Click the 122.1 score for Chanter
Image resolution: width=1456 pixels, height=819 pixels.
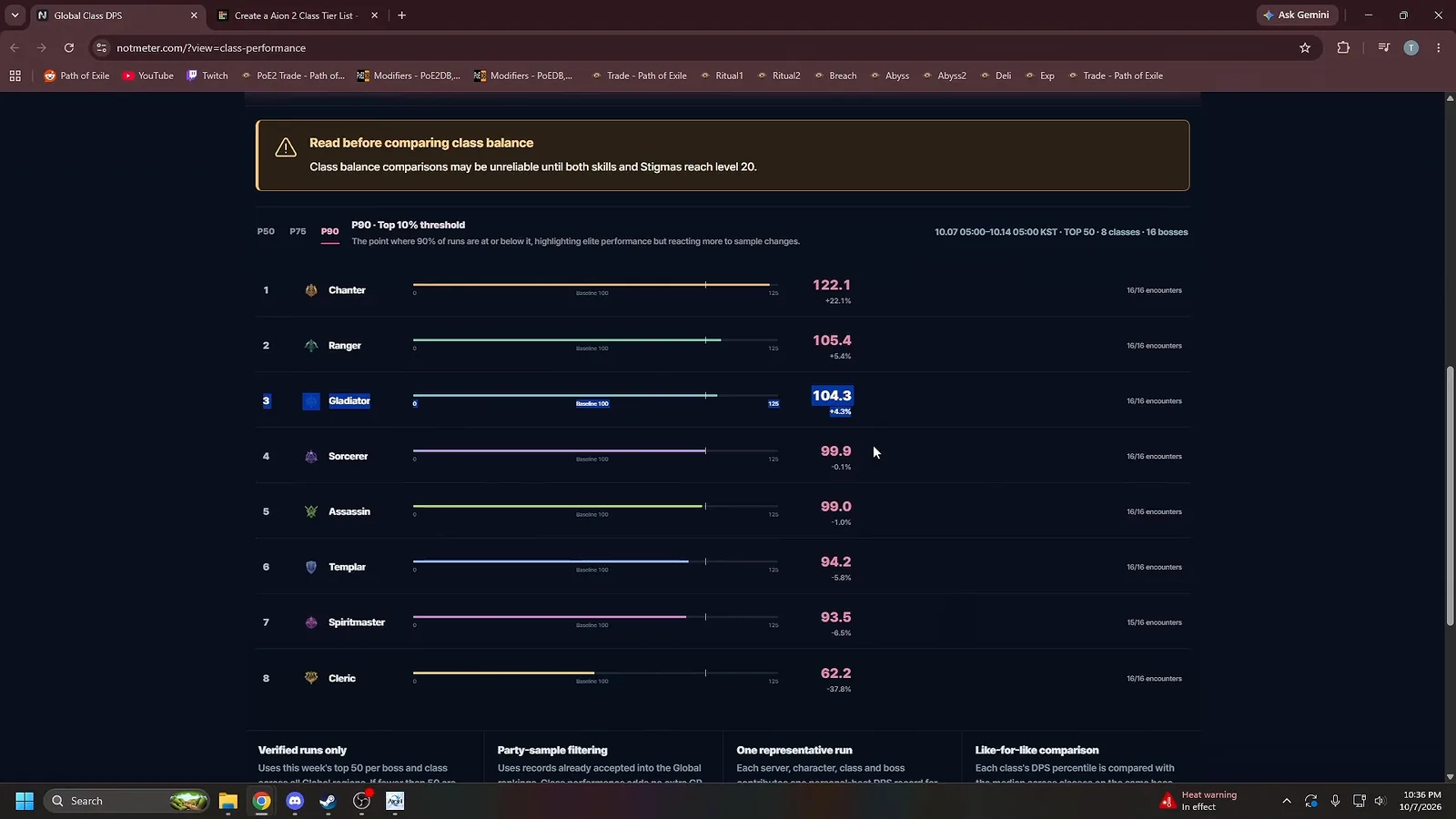pos(832,286)
